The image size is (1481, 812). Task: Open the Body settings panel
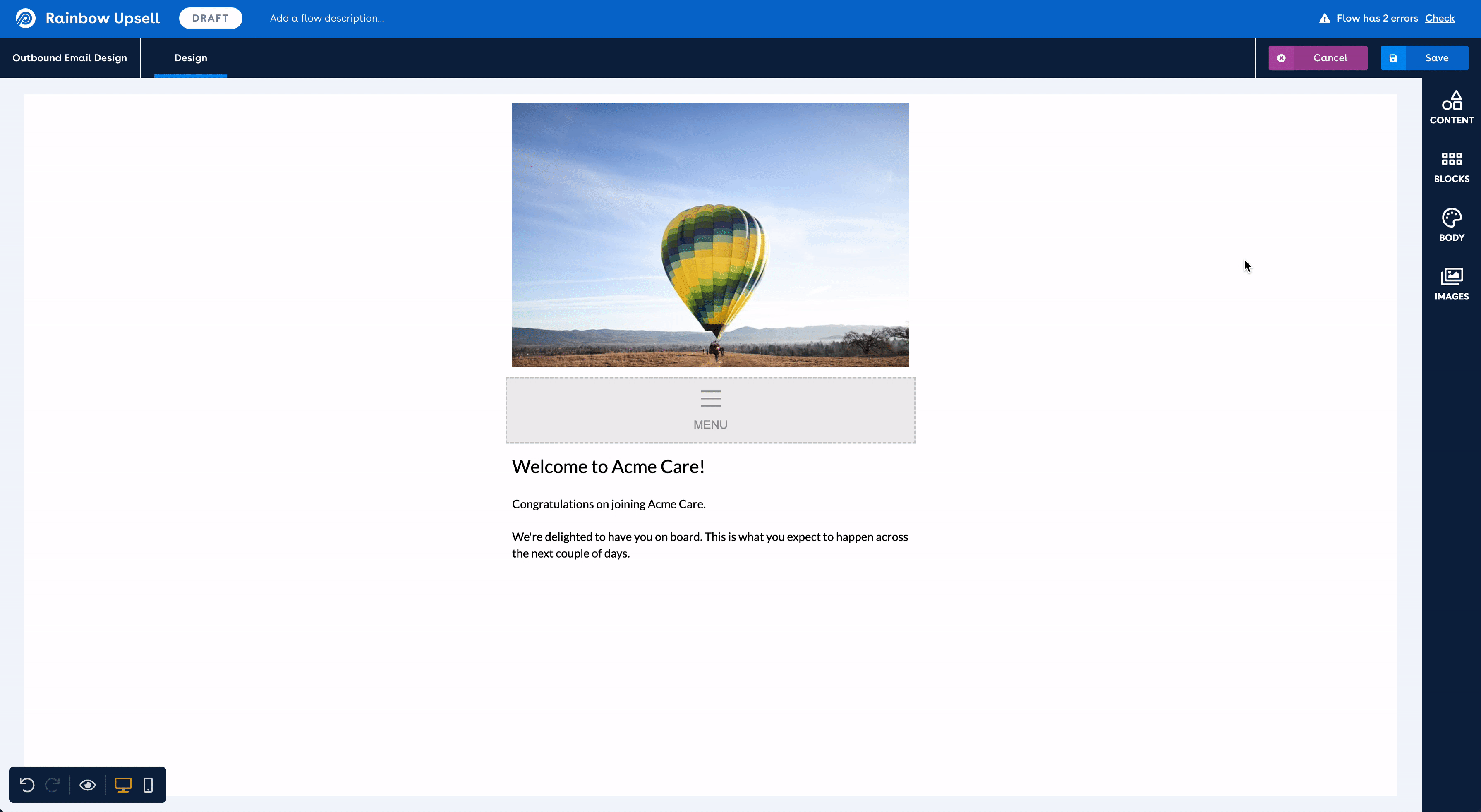coord(1451,225)
